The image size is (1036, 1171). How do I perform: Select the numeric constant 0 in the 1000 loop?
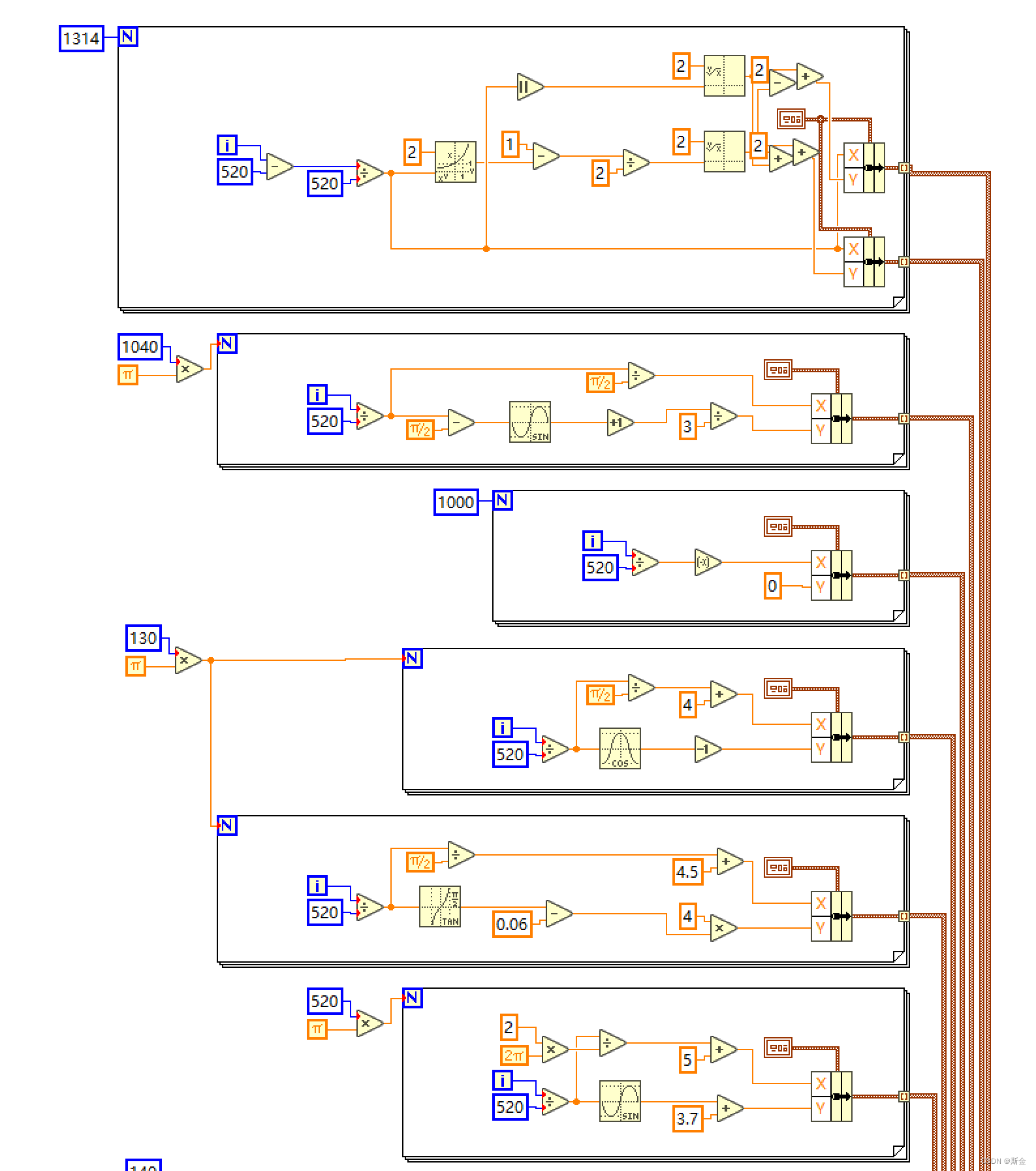tap(772, 586)
